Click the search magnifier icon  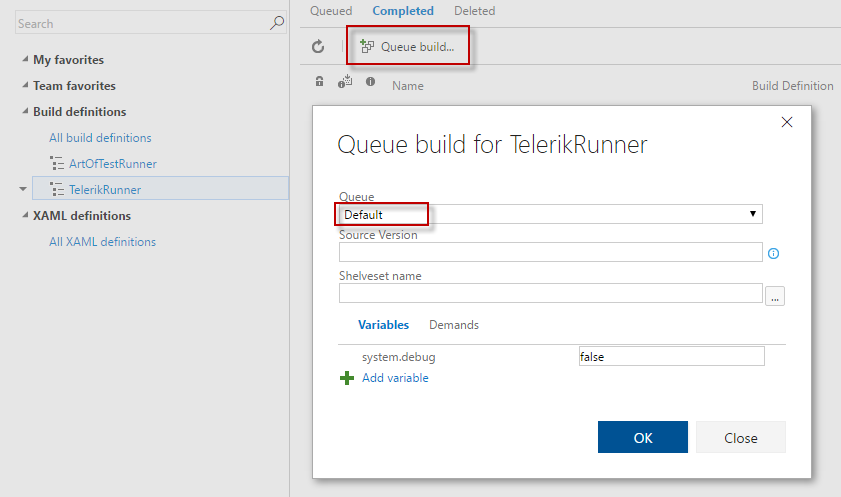(x=277, y=23)
